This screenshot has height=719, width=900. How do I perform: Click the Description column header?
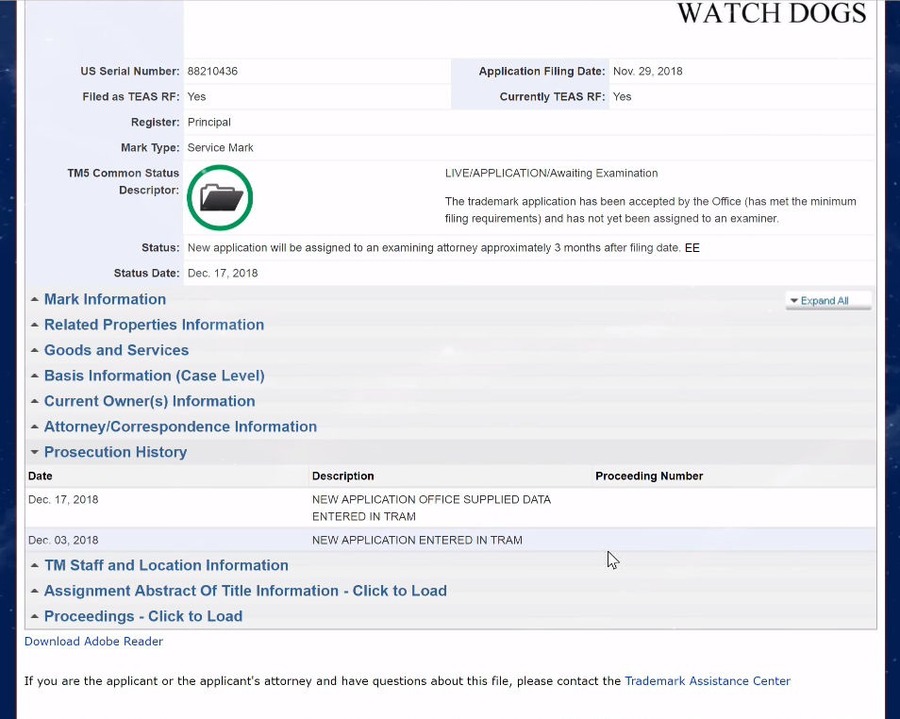coord(343,476)
